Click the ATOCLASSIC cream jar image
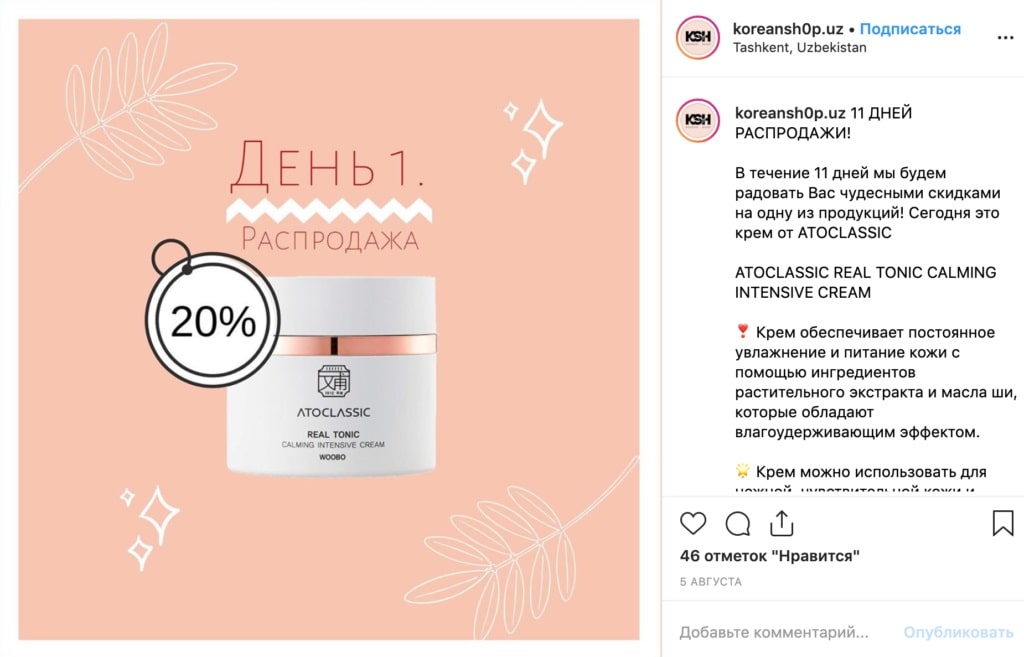Viewport: 1024px width, 657px height. tap(331, 376)
